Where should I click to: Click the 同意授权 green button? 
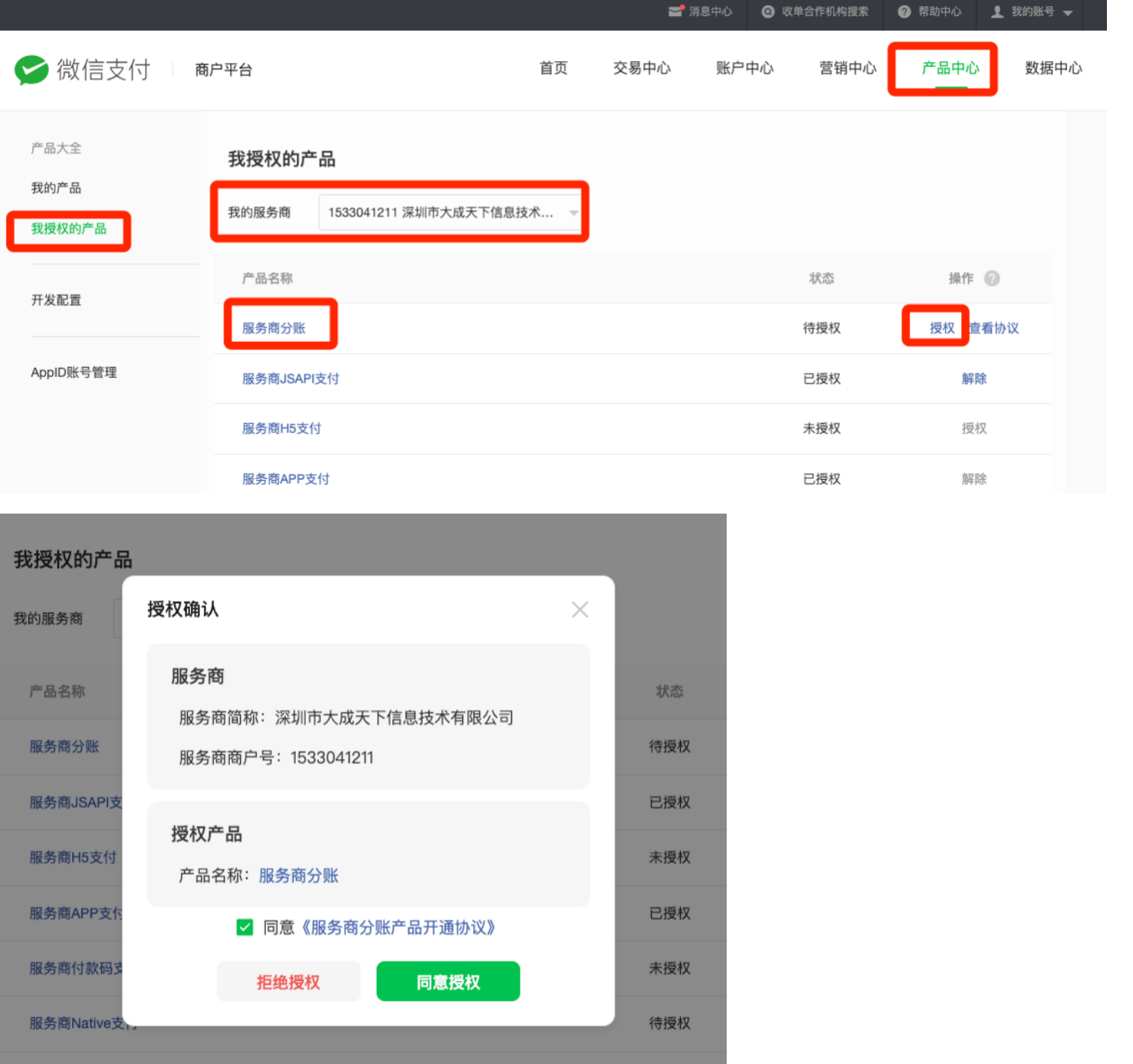point(448,981)
